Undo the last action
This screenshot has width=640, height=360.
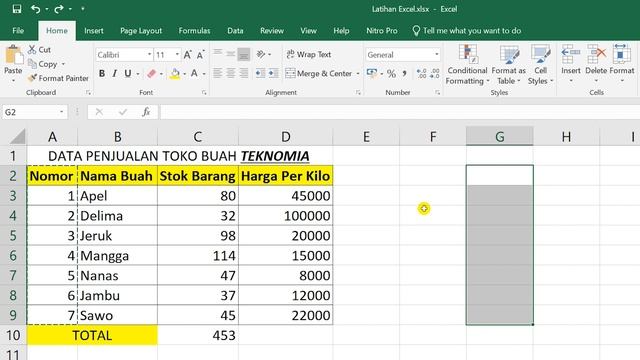pos(36,9)
